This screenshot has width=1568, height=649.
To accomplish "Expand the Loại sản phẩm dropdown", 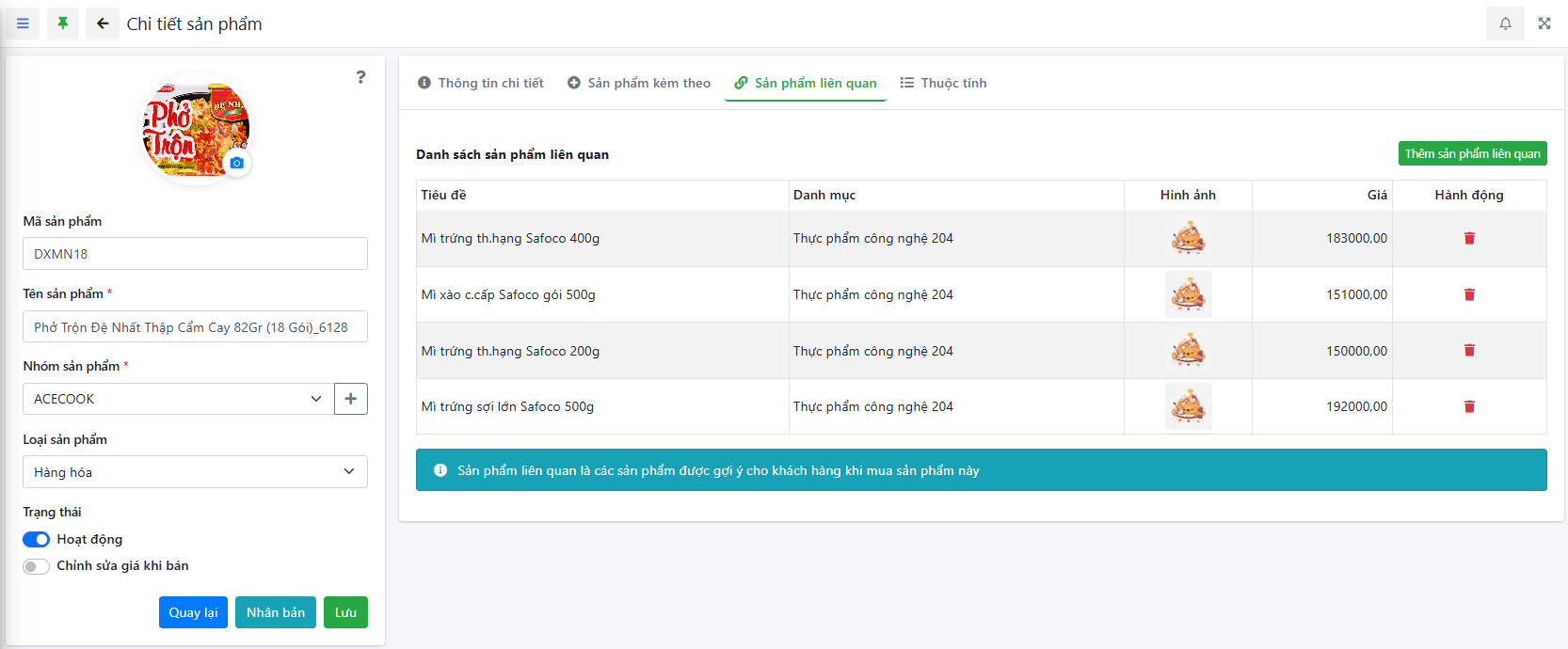I will click(195, 472).
